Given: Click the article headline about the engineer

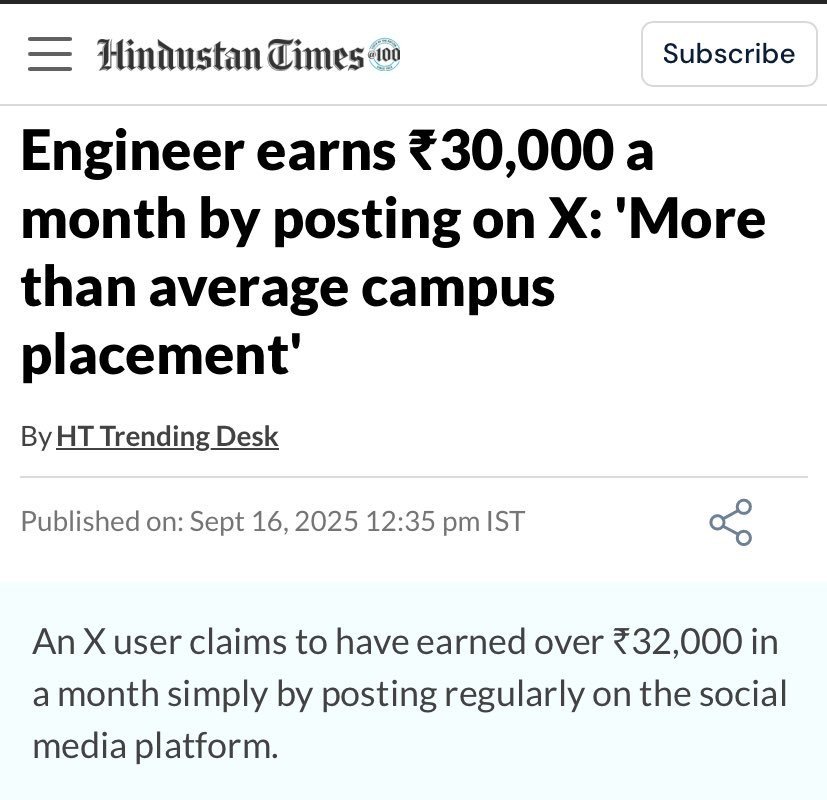Looking at the screenshot, I should pos(393,254).
